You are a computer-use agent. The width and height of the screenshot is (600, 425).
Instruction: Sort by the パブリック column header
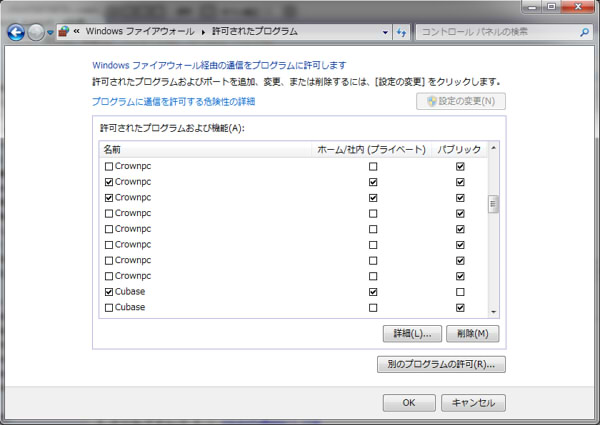pos(459,149)
